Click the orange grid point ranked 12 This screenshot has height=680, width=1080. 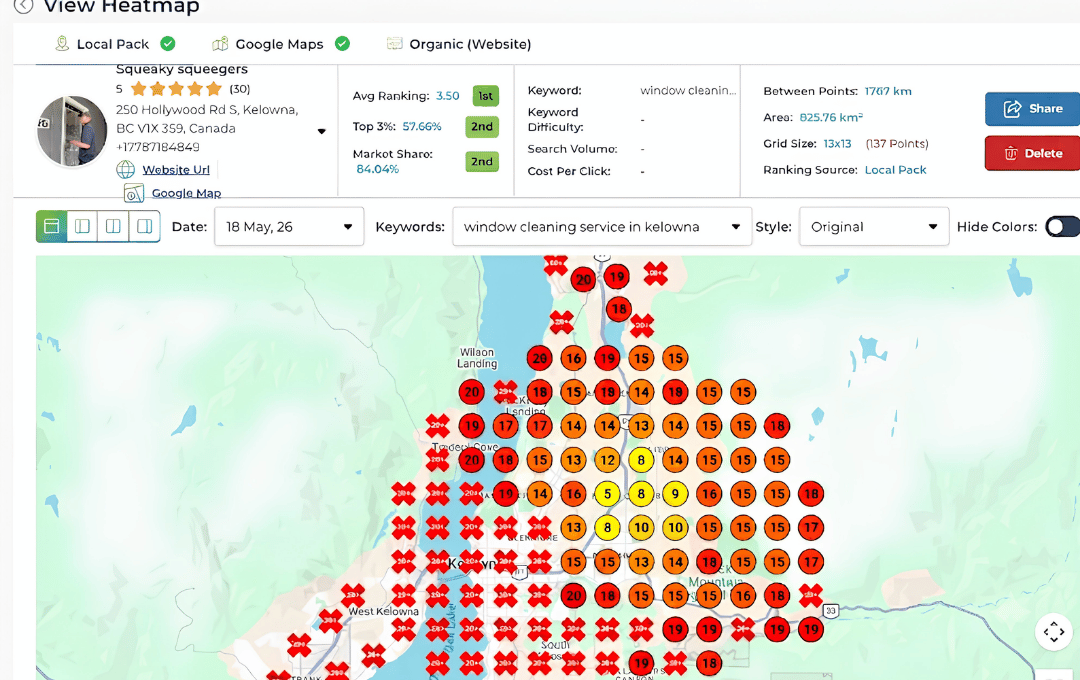click(x=608, y=460)
